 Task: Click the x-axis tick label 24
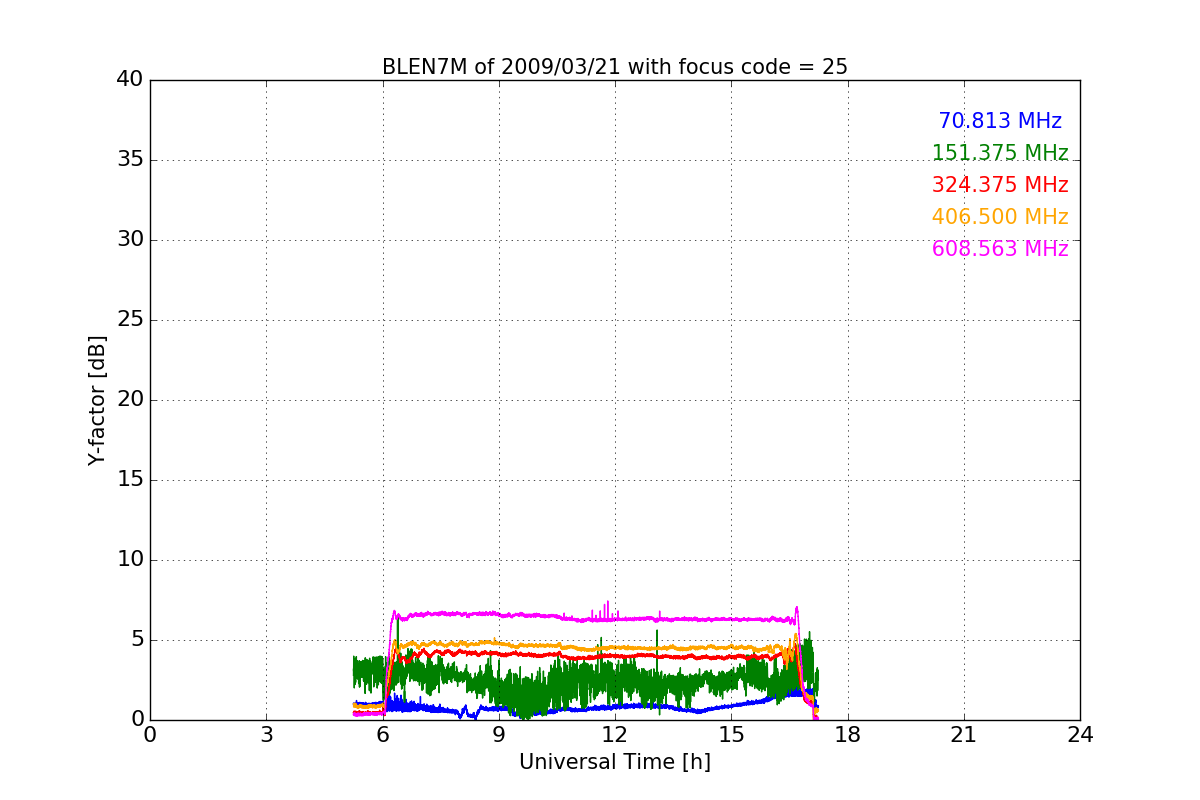click(x=1080, y=735)
